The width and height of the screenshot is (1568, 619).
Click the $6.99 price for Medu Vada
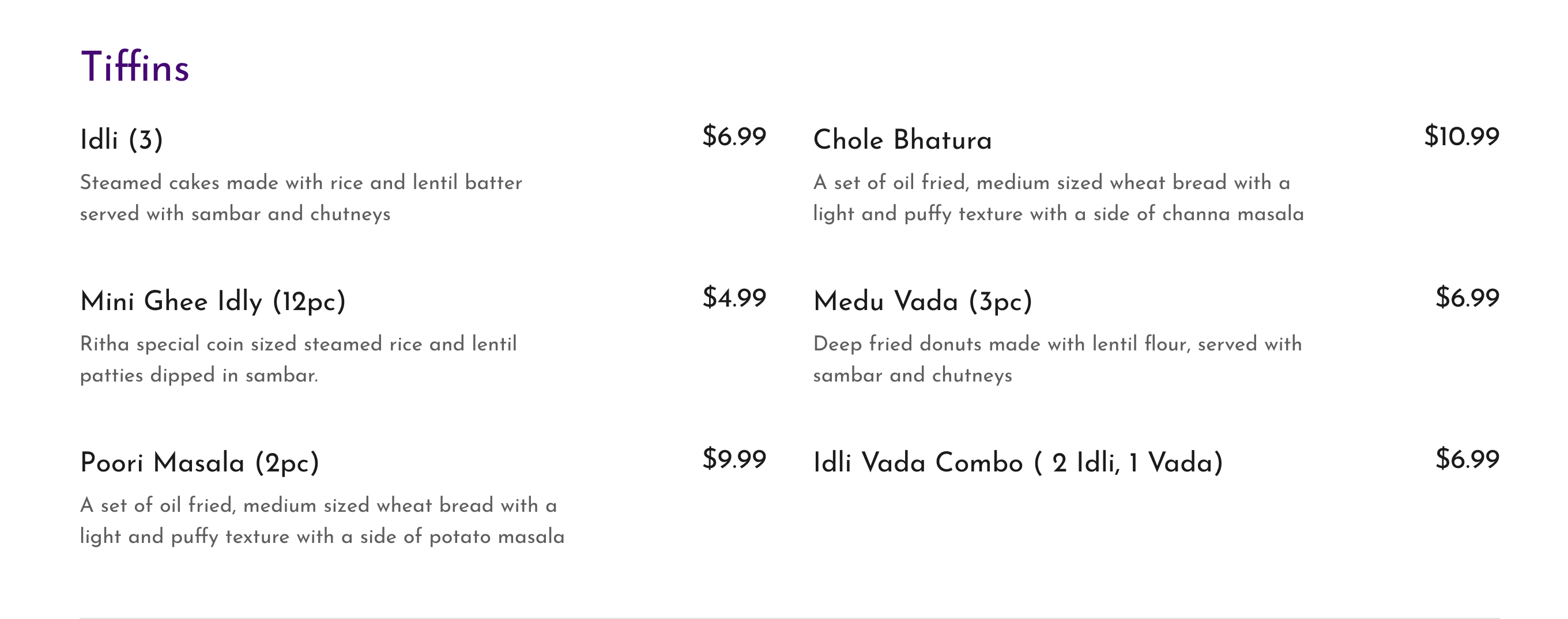coord(1467,297)
